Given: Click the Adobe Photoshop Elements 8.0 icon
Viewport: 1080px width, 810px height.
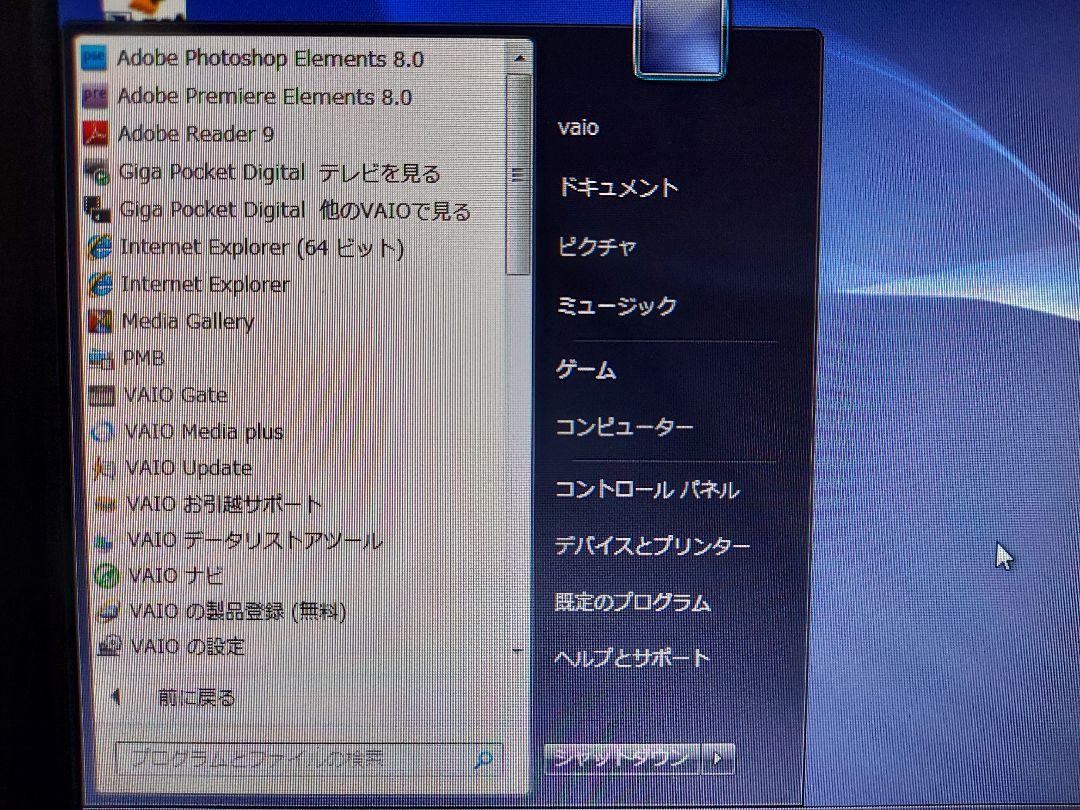Looking at the screenshot, I should pos(93,58).
